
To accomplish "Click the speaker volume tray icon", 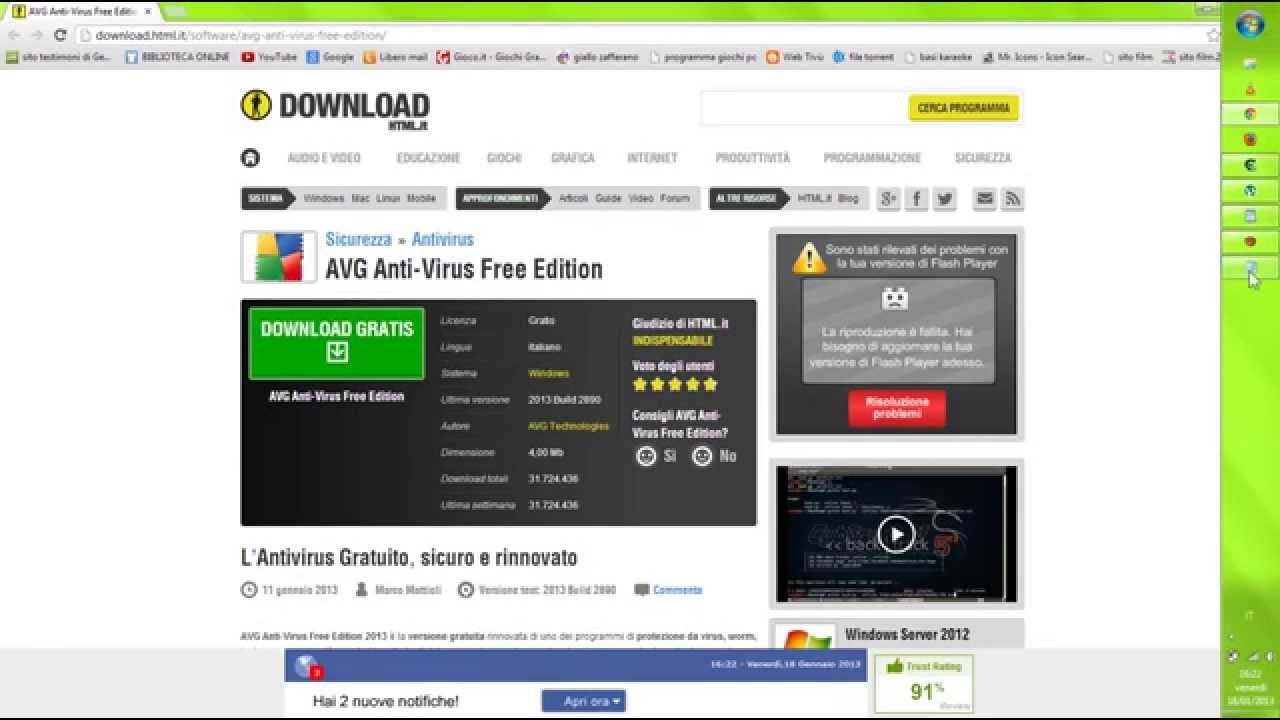I will 1270,657.
